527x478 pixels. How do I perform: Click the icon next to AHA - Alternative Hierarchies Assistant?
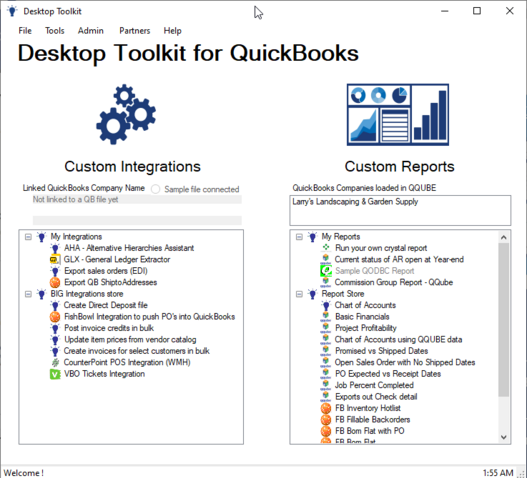pyautogui.click(x=55, y=248)
